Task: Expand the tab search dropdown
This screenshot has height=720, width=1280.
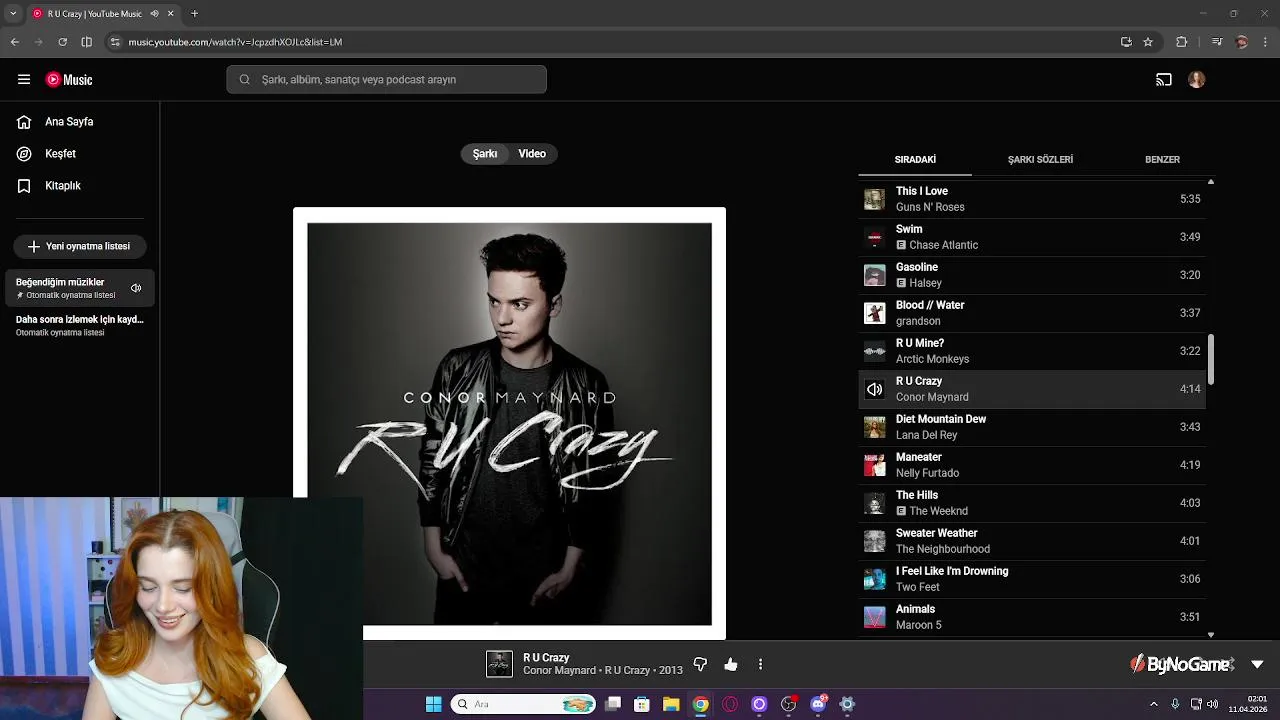Action: 13,14
